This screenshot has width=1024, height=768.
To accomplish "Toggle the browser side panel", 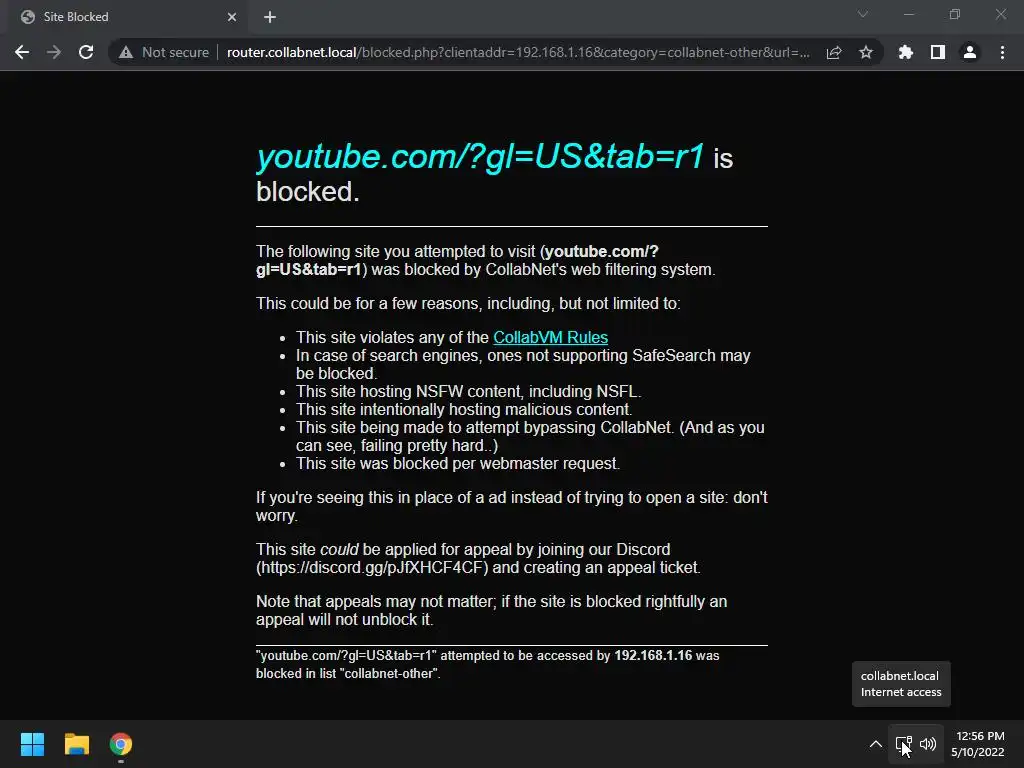I will 938,52.
